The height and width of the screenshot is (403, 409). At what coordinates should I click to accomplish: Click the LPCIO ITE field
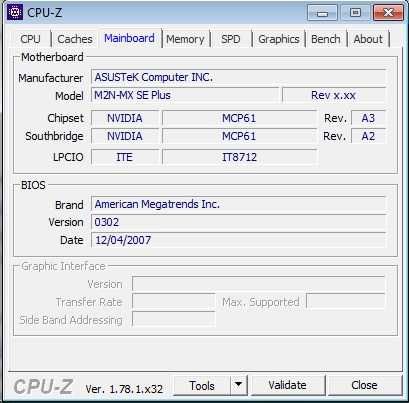coord(125,157)
